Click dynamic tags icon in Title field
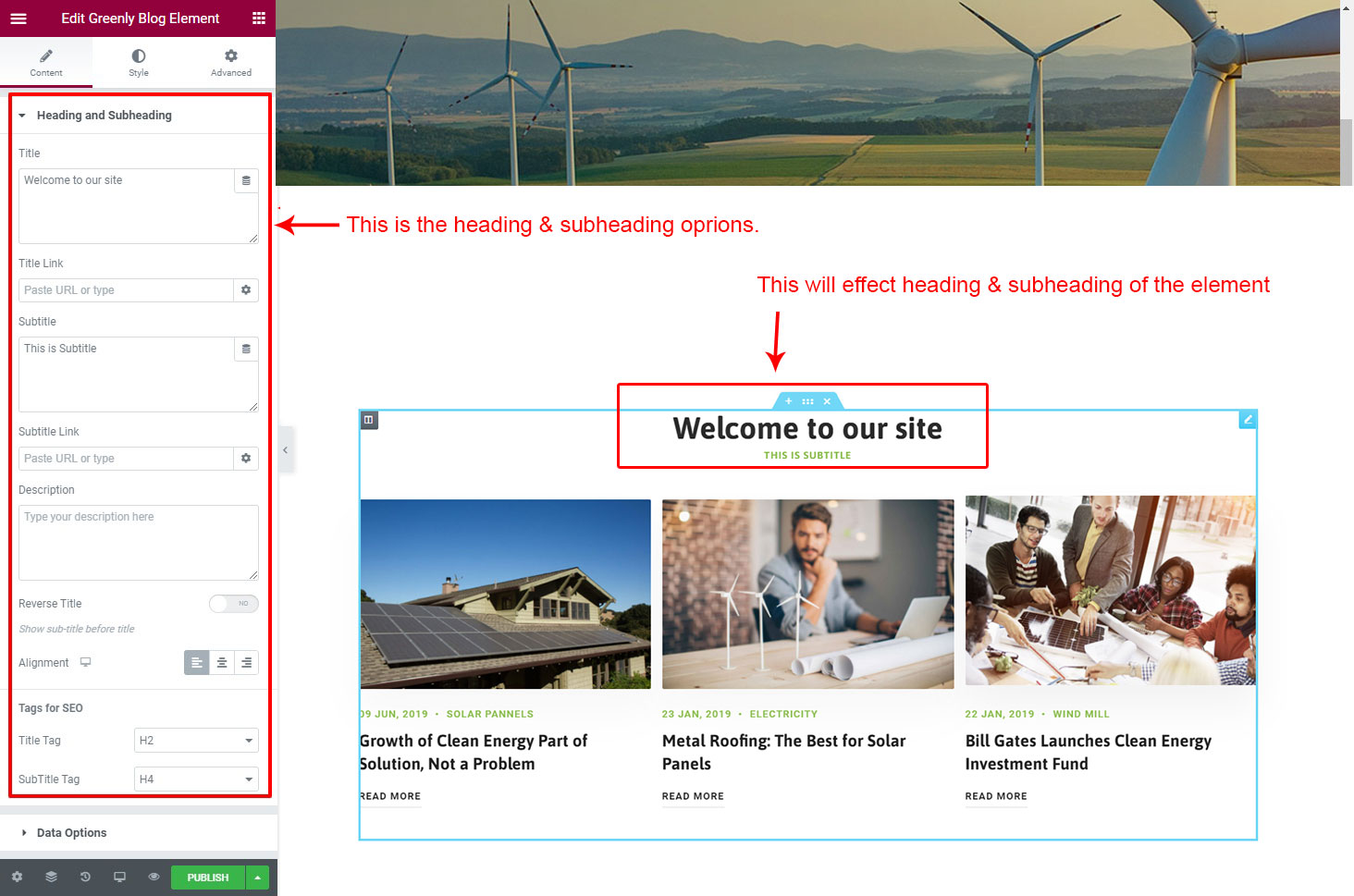The image size is (1354, 896). click(x=246, y=181)
